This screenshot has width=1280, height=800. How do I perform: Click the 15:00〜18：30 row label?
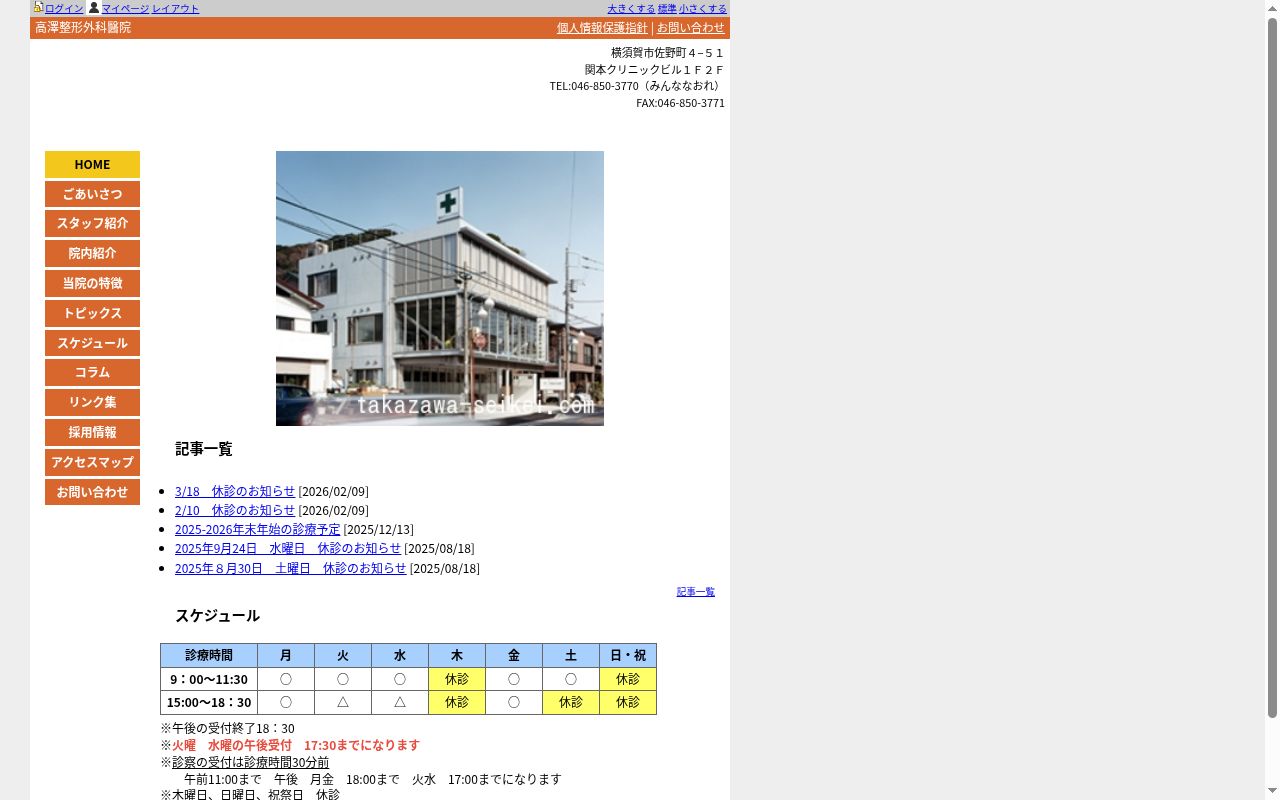[x=209, y=702]
